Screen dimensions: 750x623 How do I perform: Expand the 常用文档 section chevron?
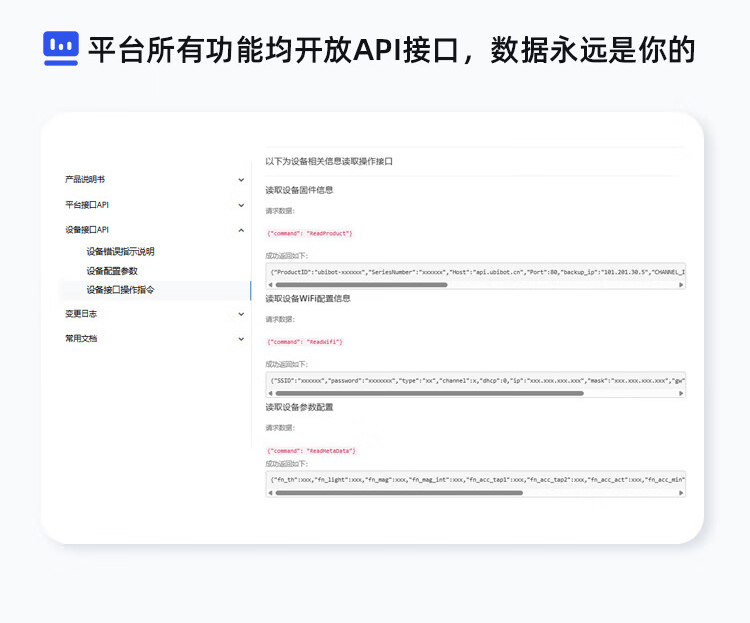(x=241, y=339)
